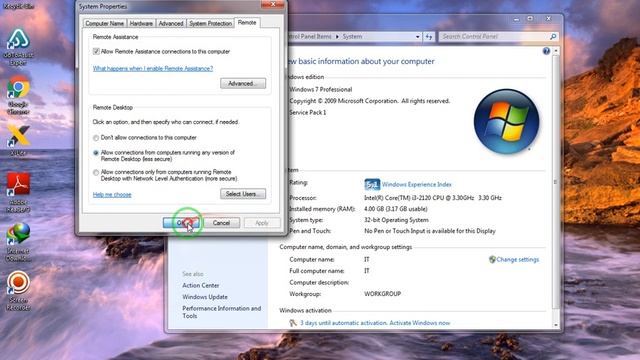
Task: Click the System breadcrumb in address bar
Action: pos(352,37)
